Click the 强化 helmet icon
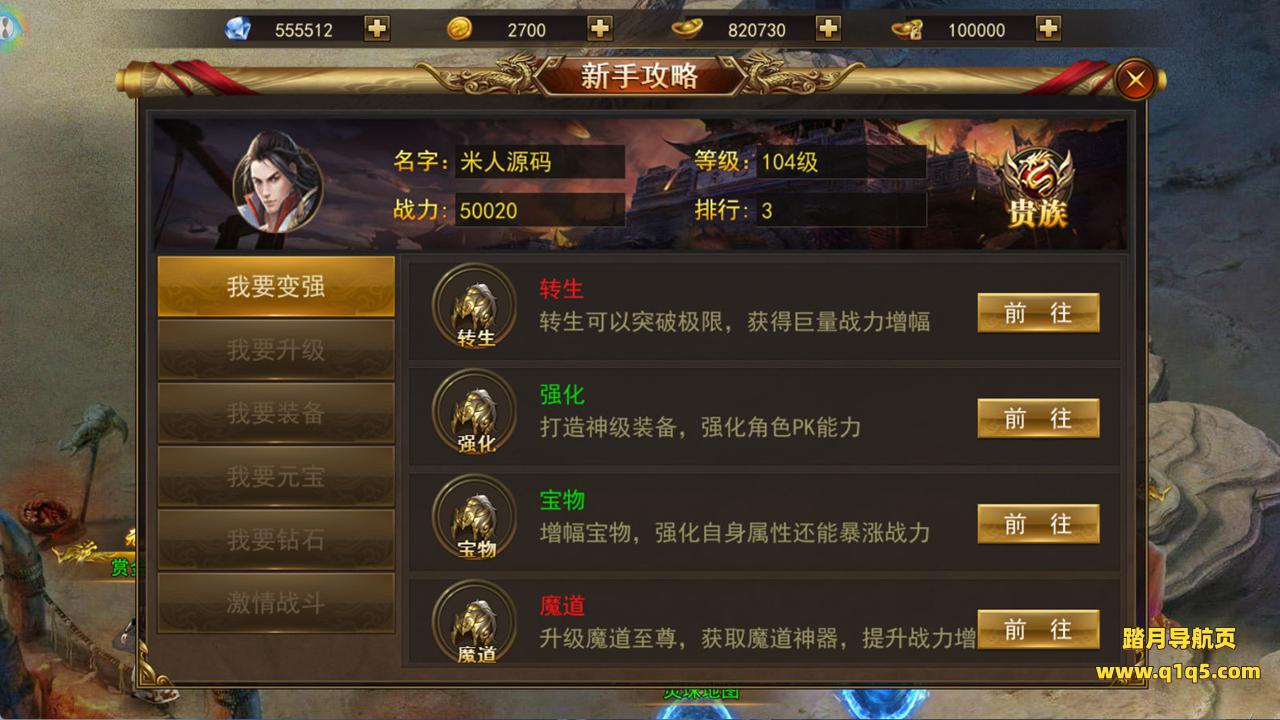Screen dimensions: 1280x720 475,412
